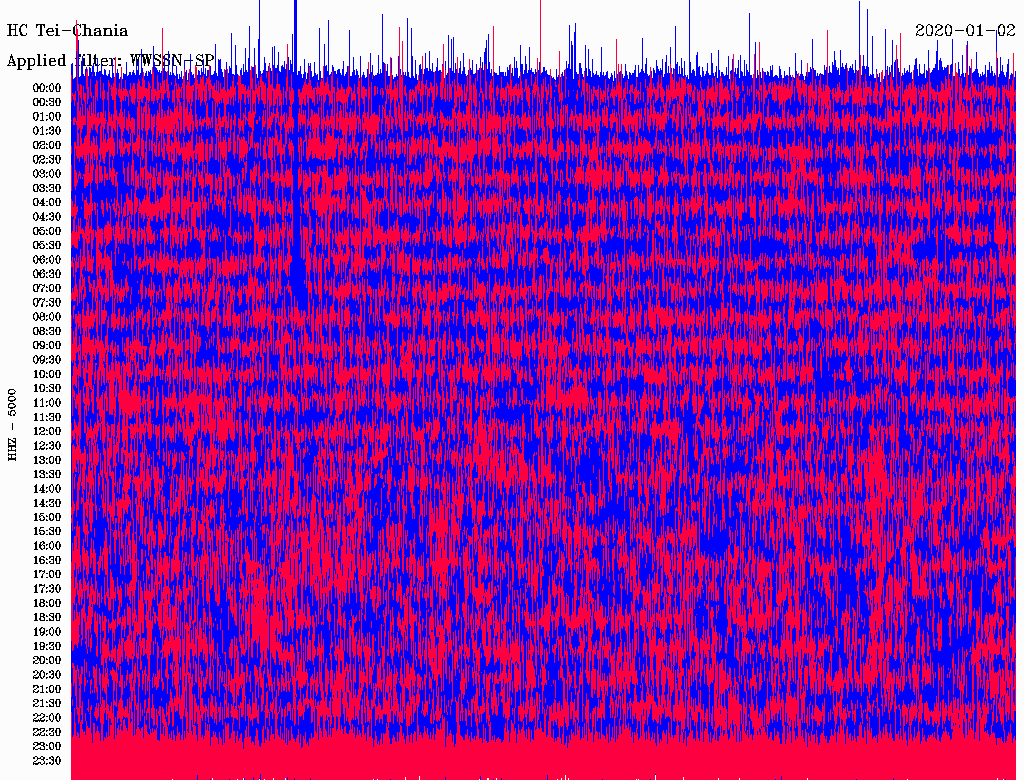This screenshot has height=780, width=1024.
Task: Select the 04:30 time label
Action: pyautogui.click(x=47, y=217)
